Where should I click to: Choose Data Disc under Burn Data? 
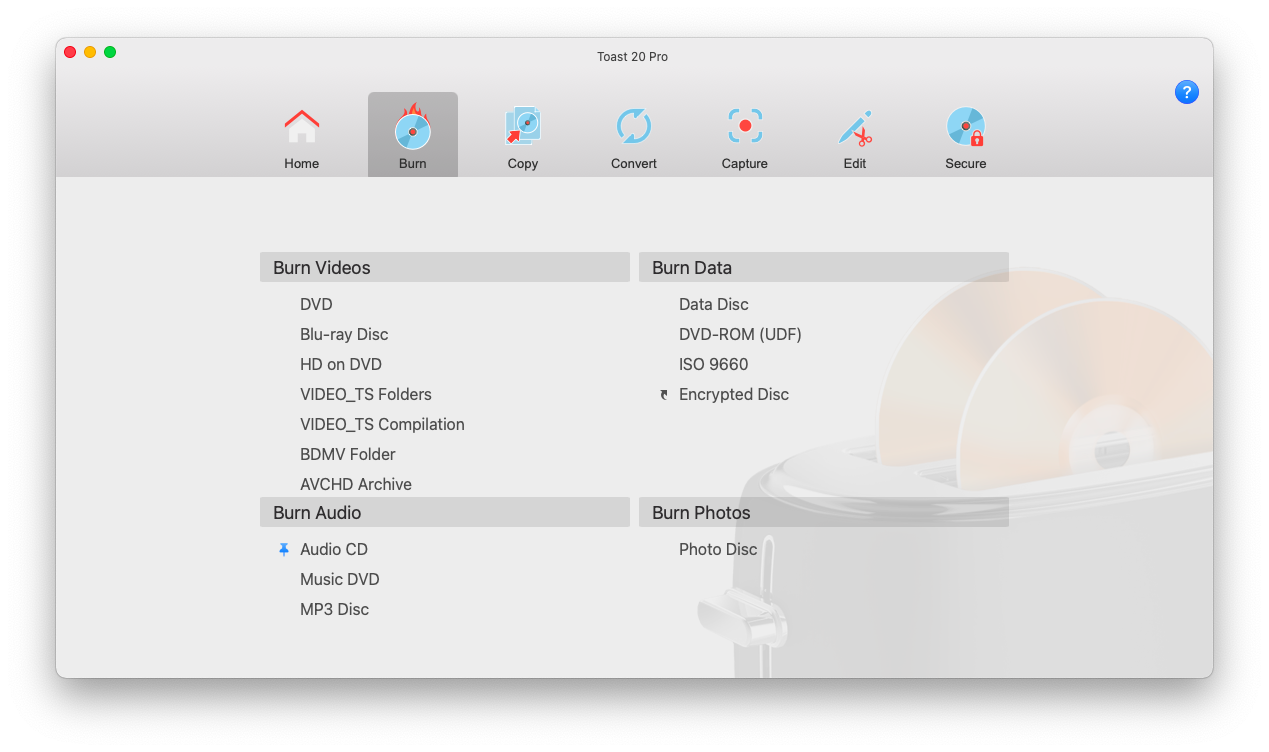click(714, 304)
